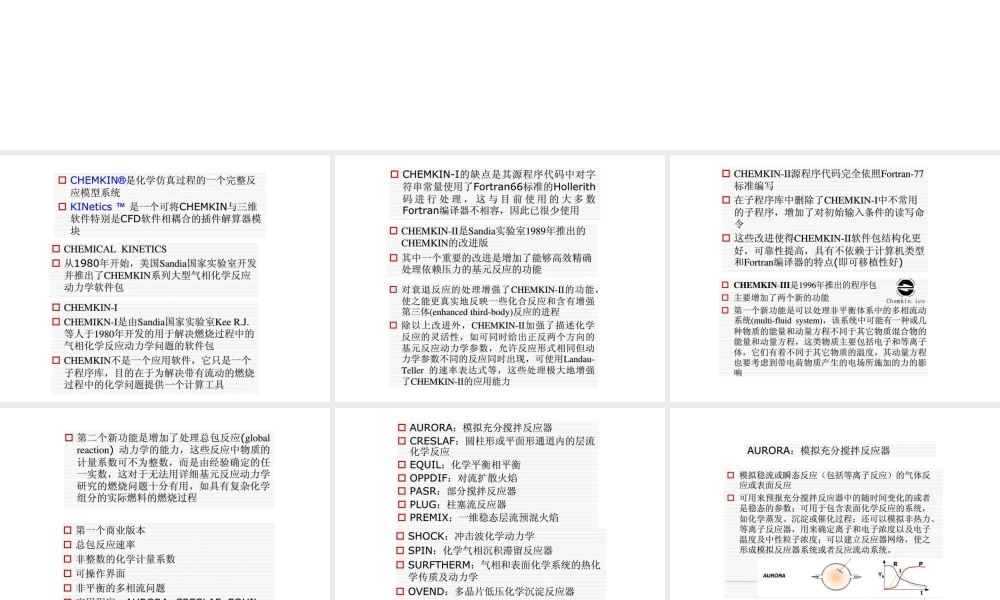Click the t axis label on the graph
The image size is (1000, 600).
921,592
